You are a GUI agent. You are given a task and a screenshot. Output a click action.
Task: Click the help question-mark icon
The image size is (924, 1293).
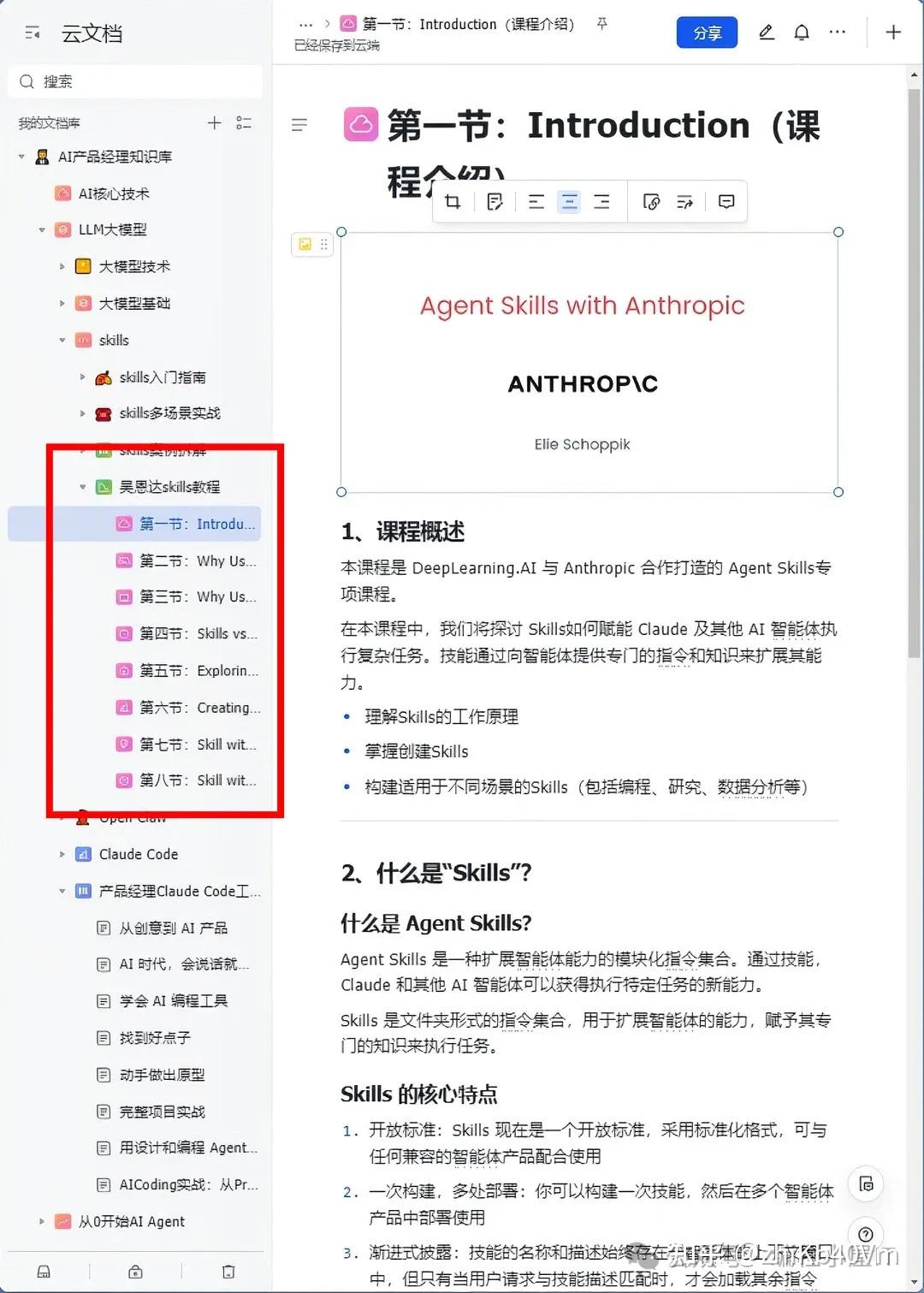[866, 1234]
